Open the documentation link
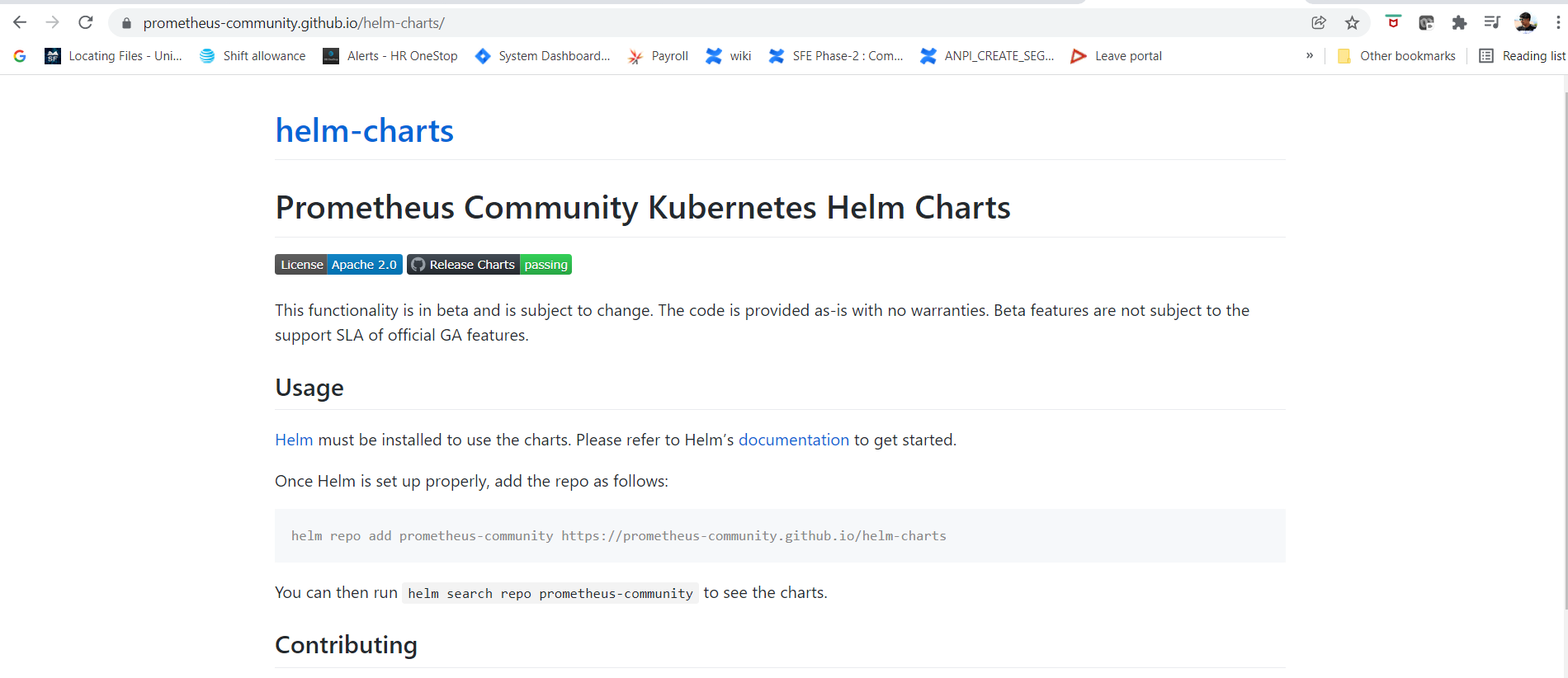The width and height of the screenshot is (1568, 678). coord(793,440)
